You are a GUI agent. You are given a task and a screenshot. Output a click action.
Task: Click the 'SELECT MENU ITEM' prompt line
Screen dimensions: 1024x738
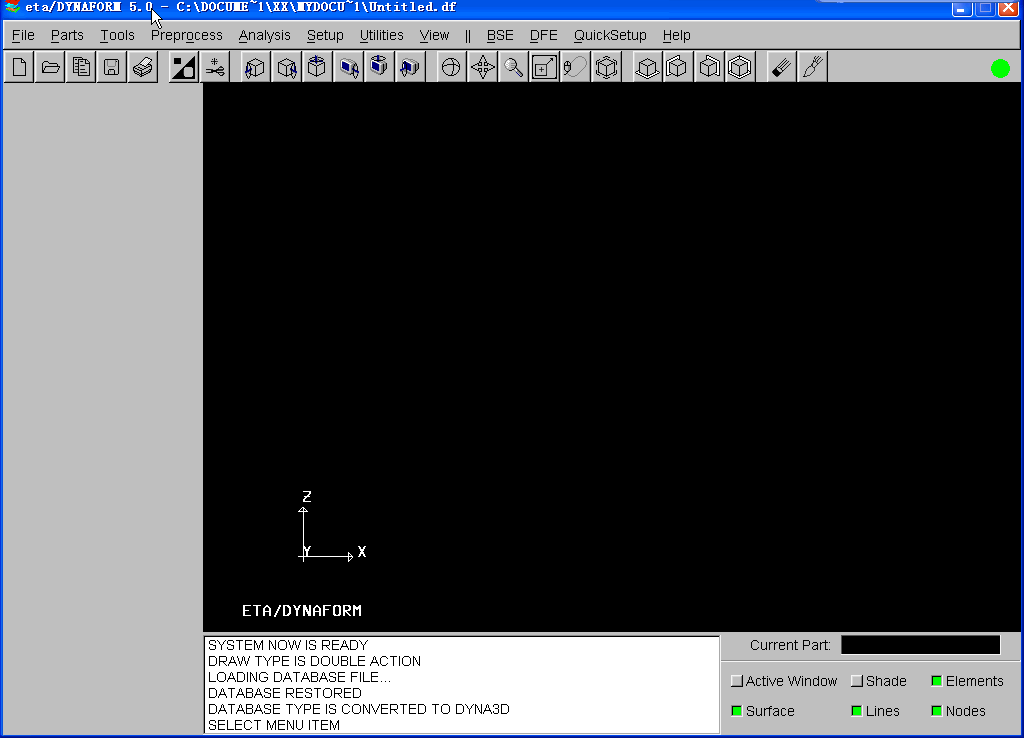(x=274, y=725)
